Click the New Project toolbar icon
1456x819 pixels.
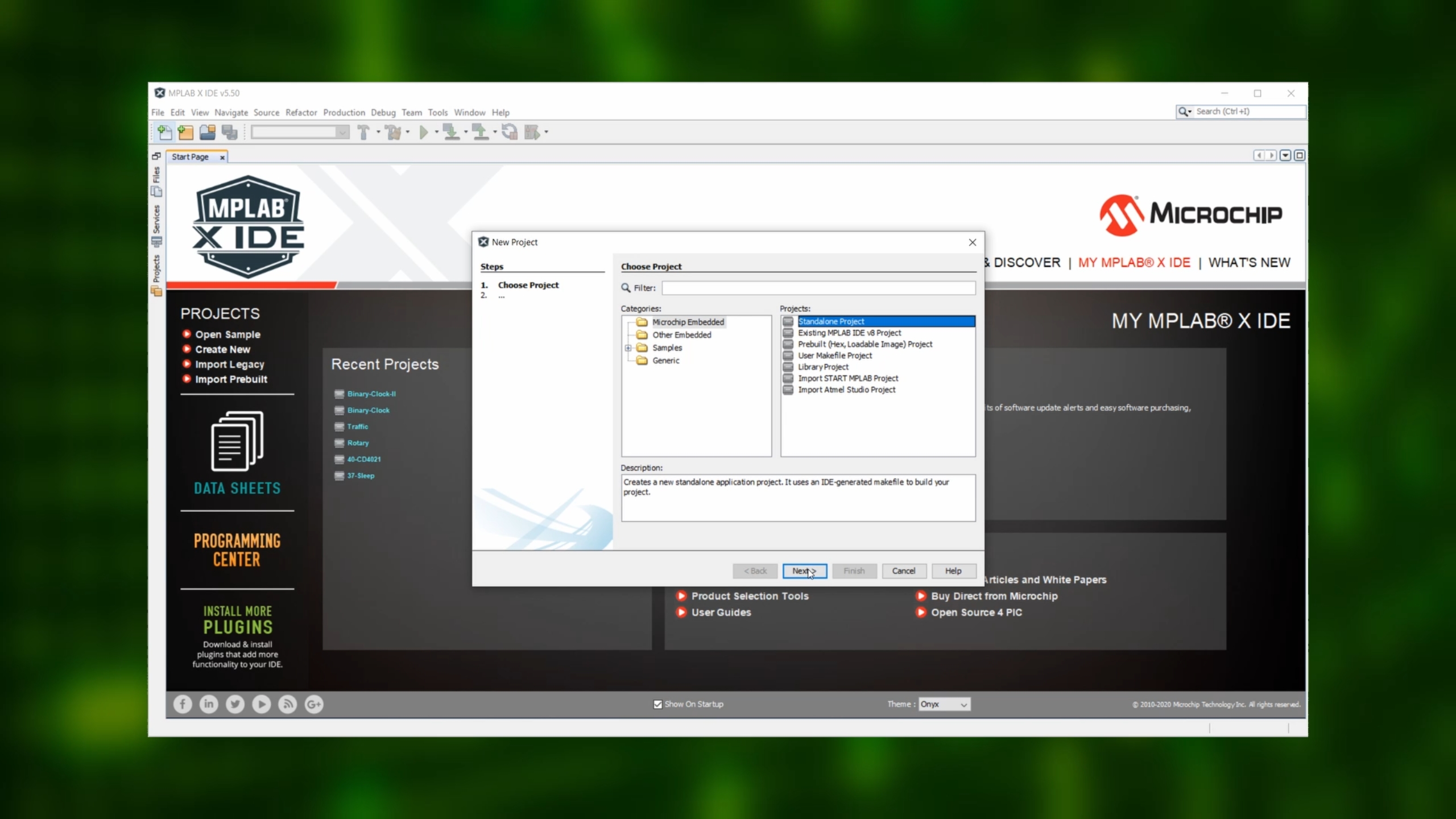(x=186, y=132)
